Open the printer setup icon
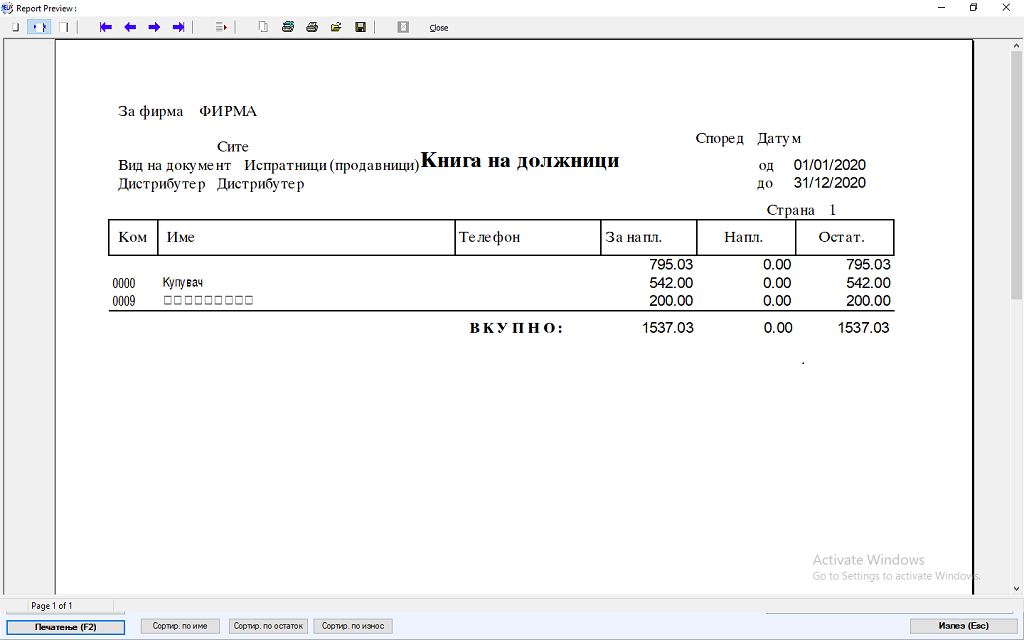The width and height of the screenshot is (1024, 640). [x=288, y=27]
